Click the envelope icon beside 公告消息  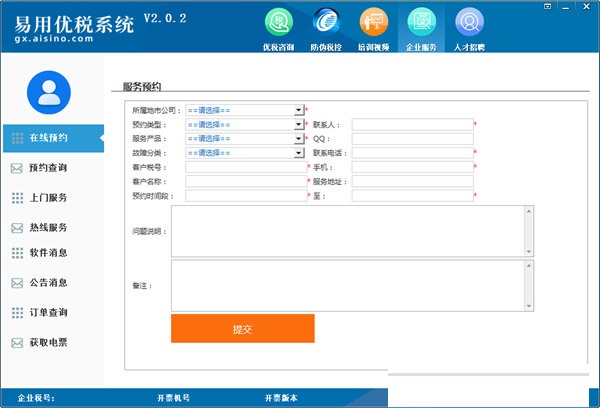point(17,283)
